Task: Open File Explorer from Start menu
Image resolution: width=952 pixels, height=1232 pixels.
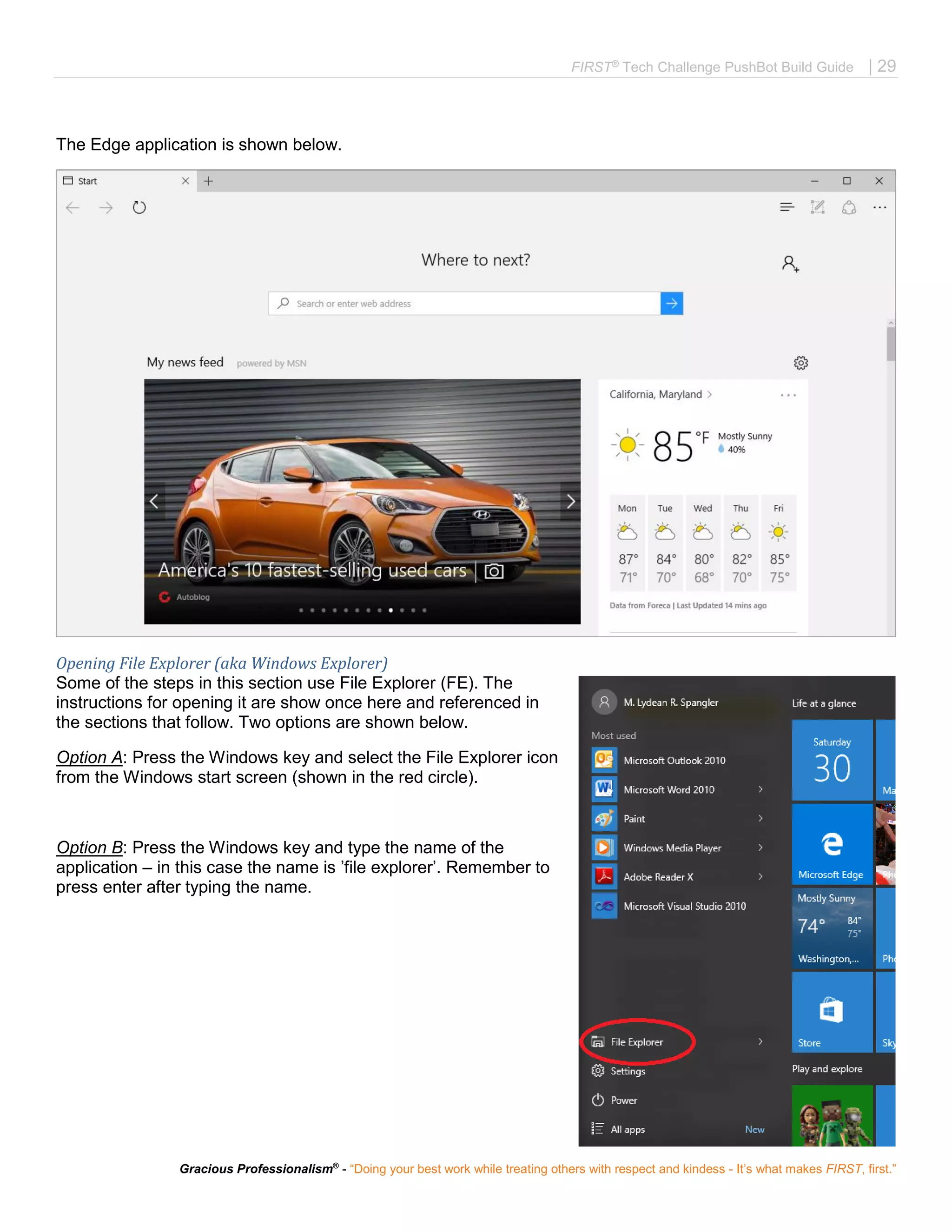Action: point(627,1042)
